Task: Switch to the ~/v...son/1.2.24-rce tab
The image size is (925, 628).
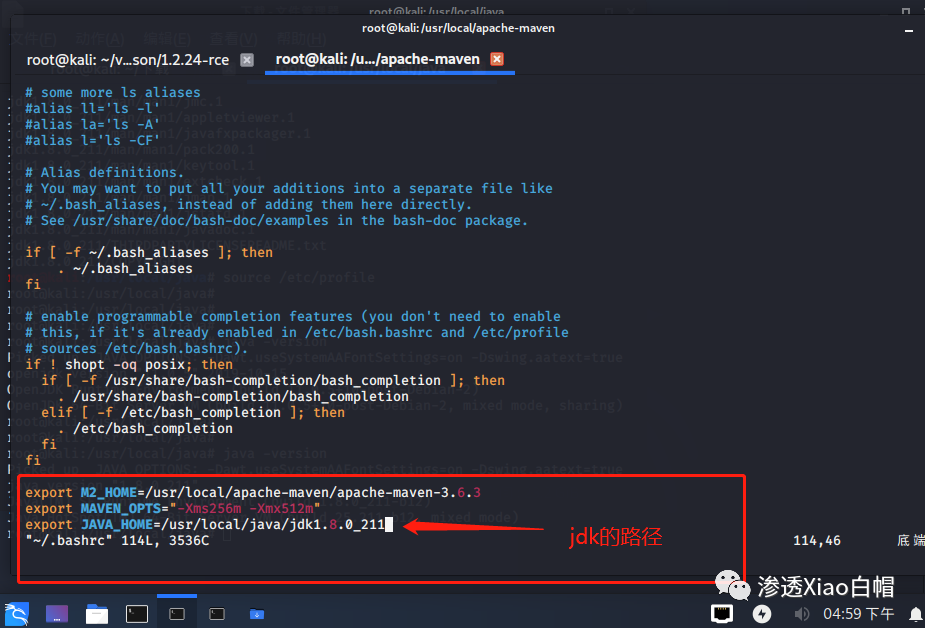Action: (x=128, y=60)
